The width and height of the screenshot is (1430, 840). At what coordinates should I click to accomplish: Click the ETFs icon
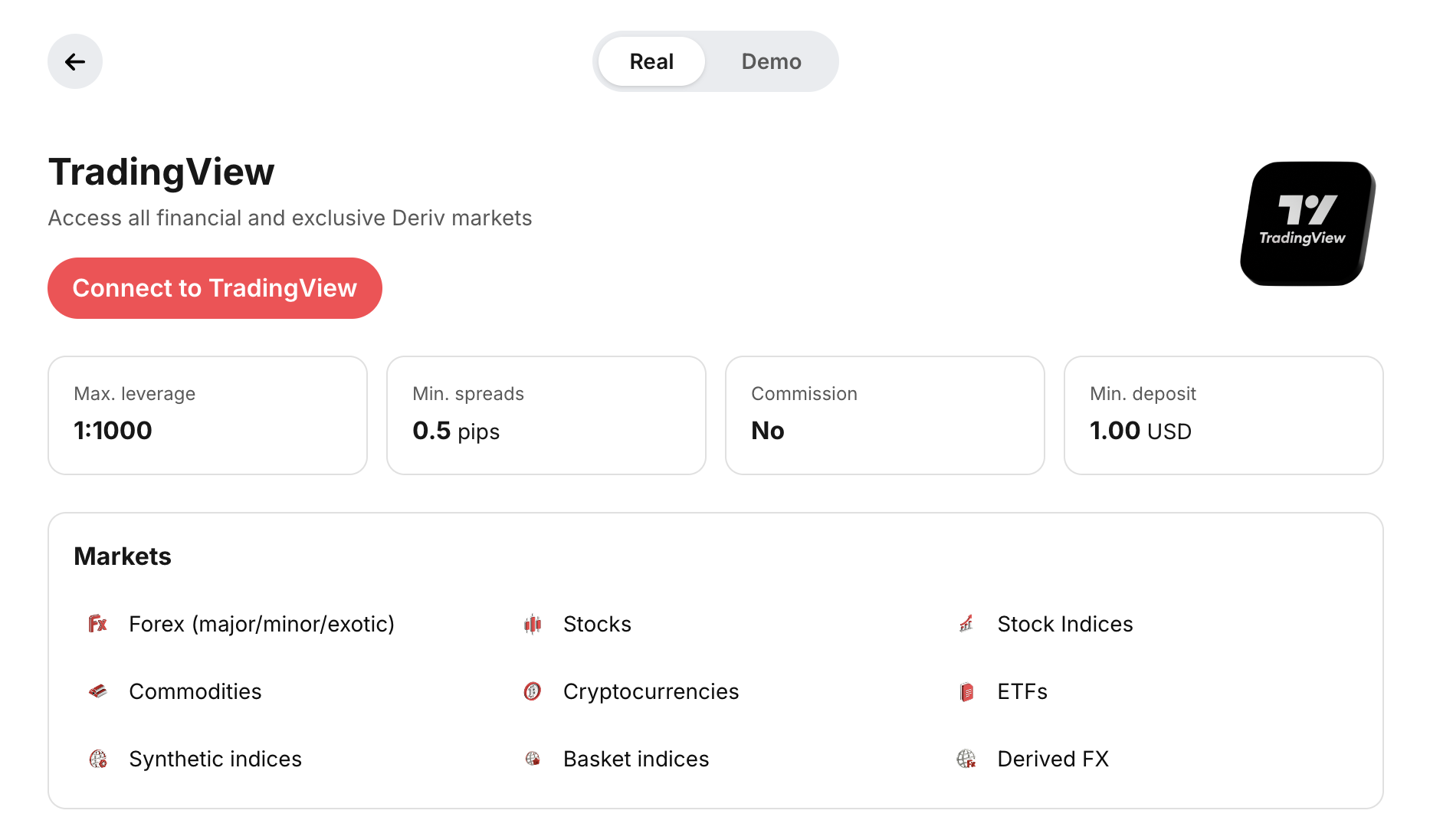point(966,691)
